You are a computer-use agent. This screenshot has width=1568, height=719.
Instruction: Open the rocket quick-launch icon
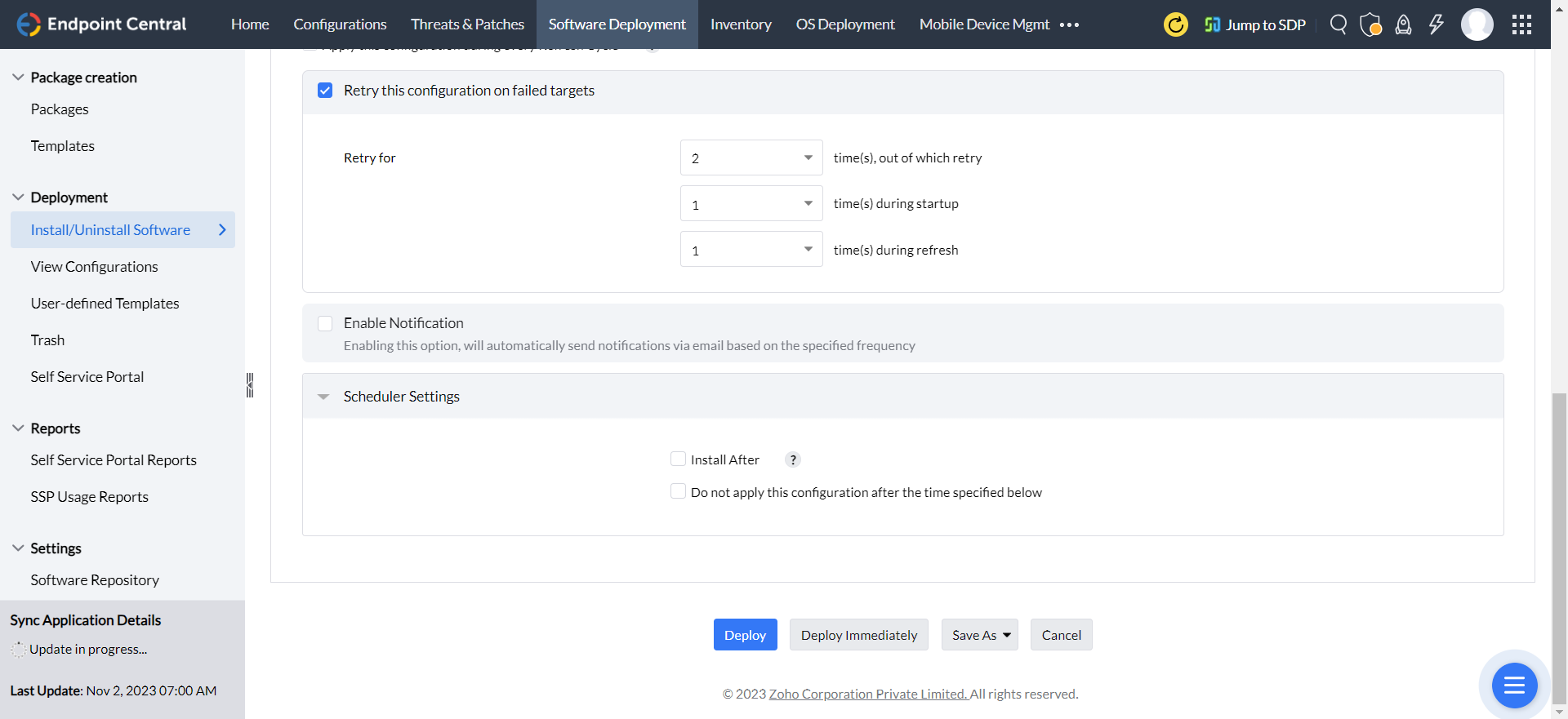[x=1403, y=24]
